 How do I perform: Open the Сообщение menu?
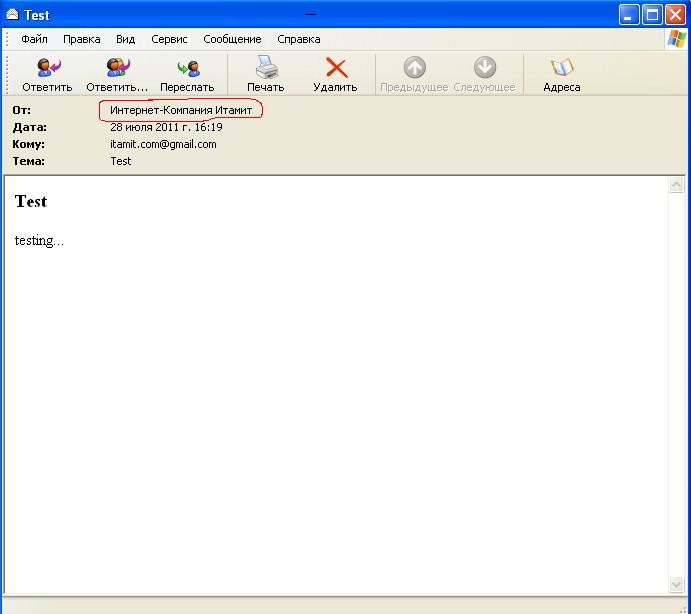[x=232, y=39]
